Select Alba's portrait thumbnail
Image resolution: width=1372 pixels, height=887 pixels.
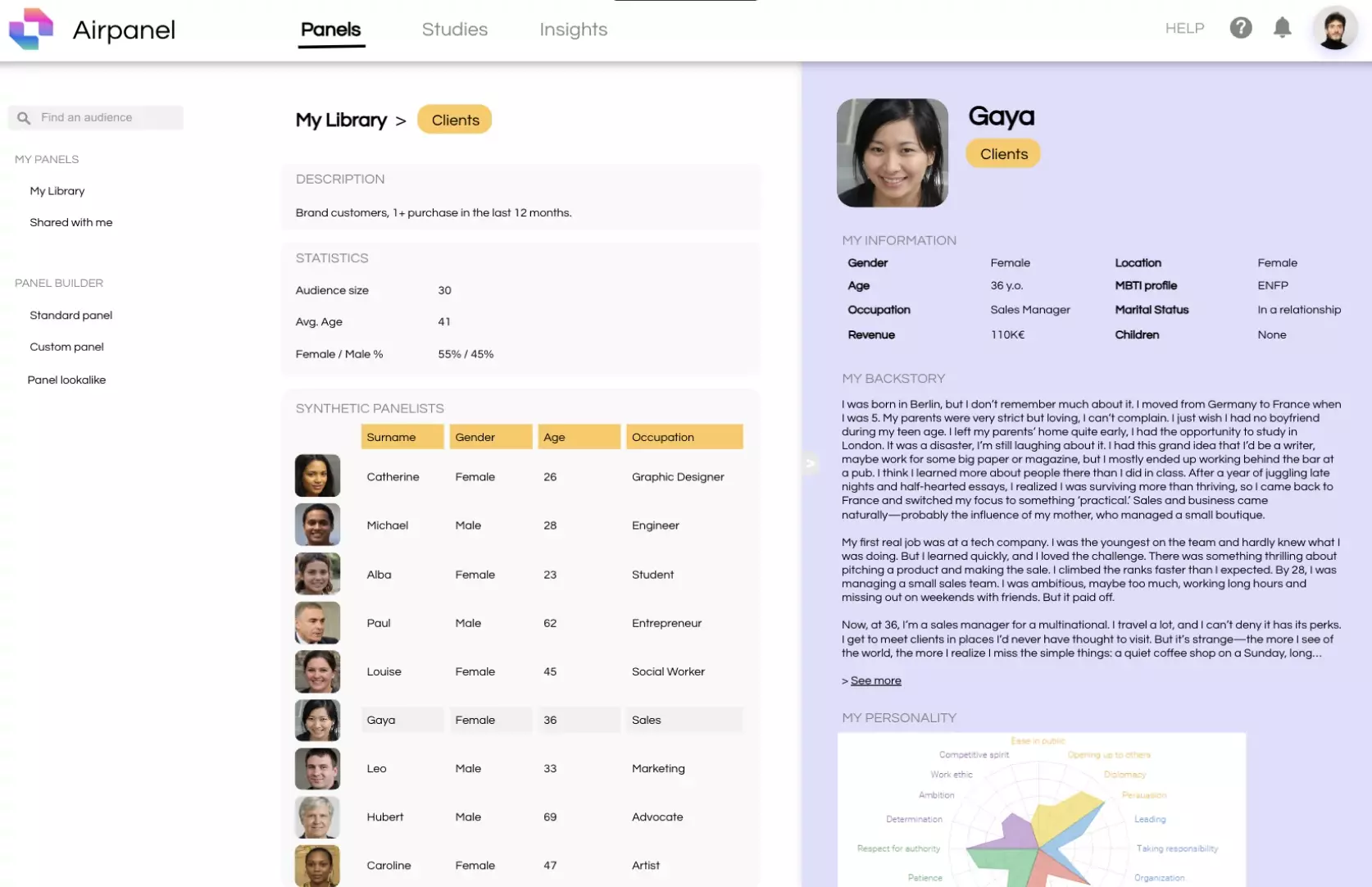[x=317, y=574]
